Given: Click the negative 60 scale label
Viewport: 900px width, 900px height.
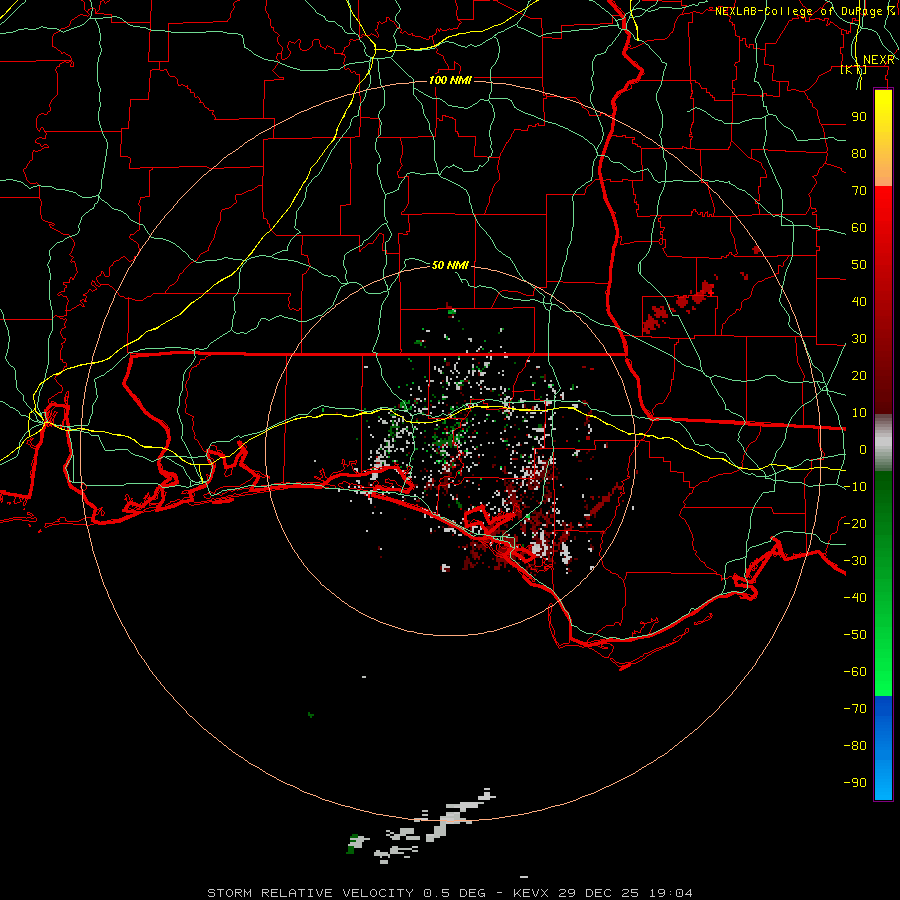Looking at the screenshot, I should pos(855,672).
